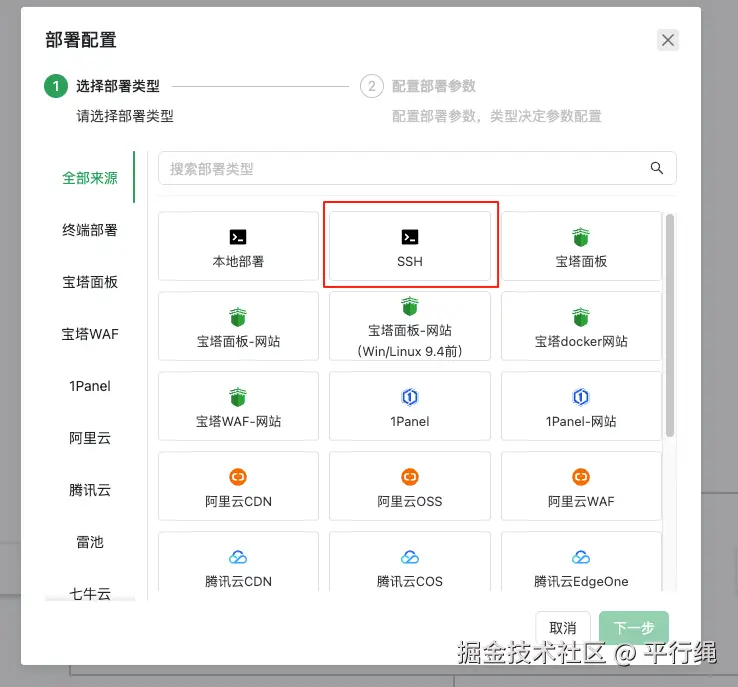
Task: Click the cloud icon above 腾讯云CDN
Action: point(238,557)
